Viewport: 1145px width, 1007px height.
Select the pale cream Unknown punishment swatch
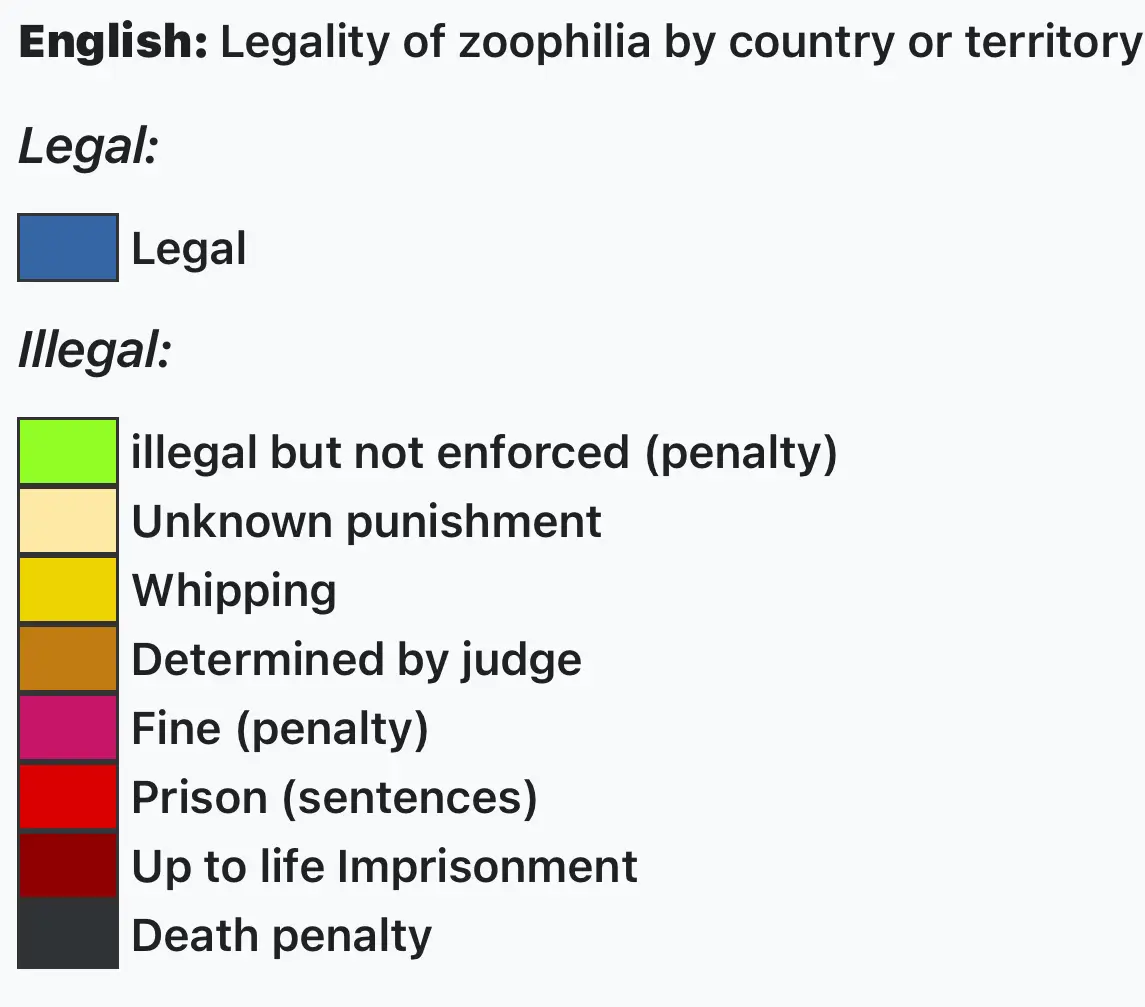pos(68,521)
